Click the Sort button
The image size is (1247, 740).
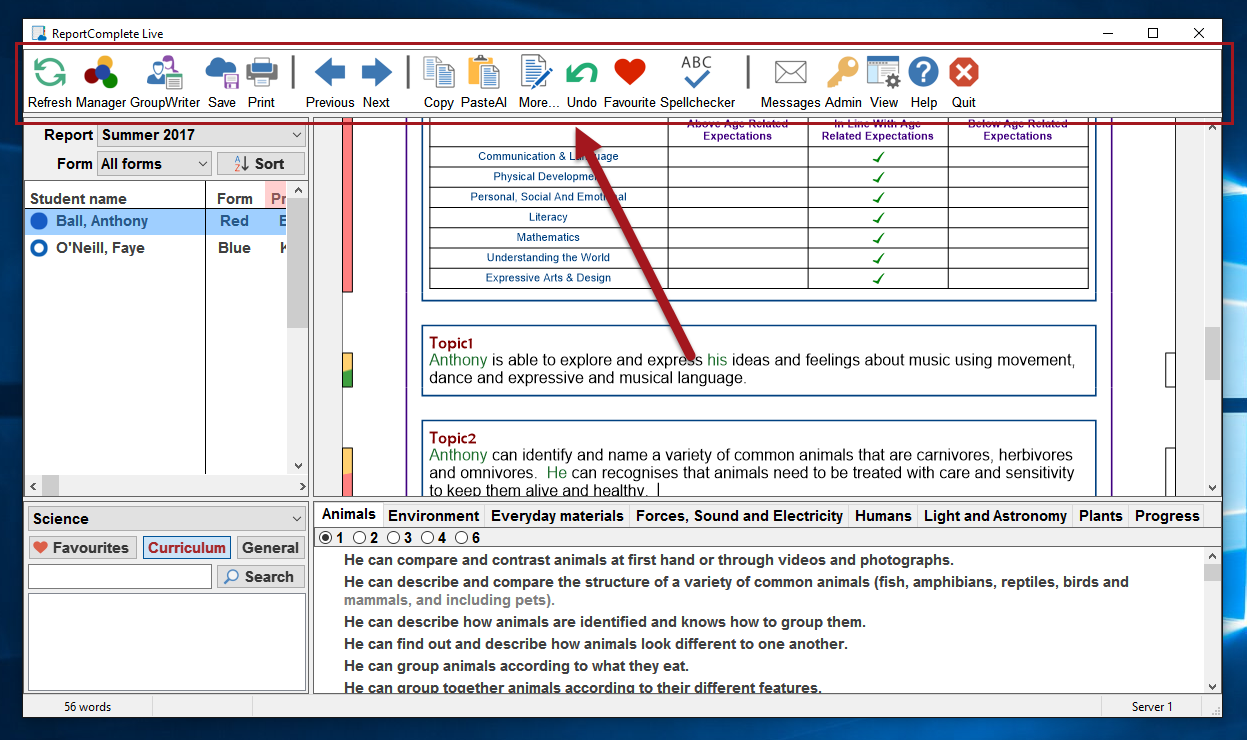[x=261, y=164]
